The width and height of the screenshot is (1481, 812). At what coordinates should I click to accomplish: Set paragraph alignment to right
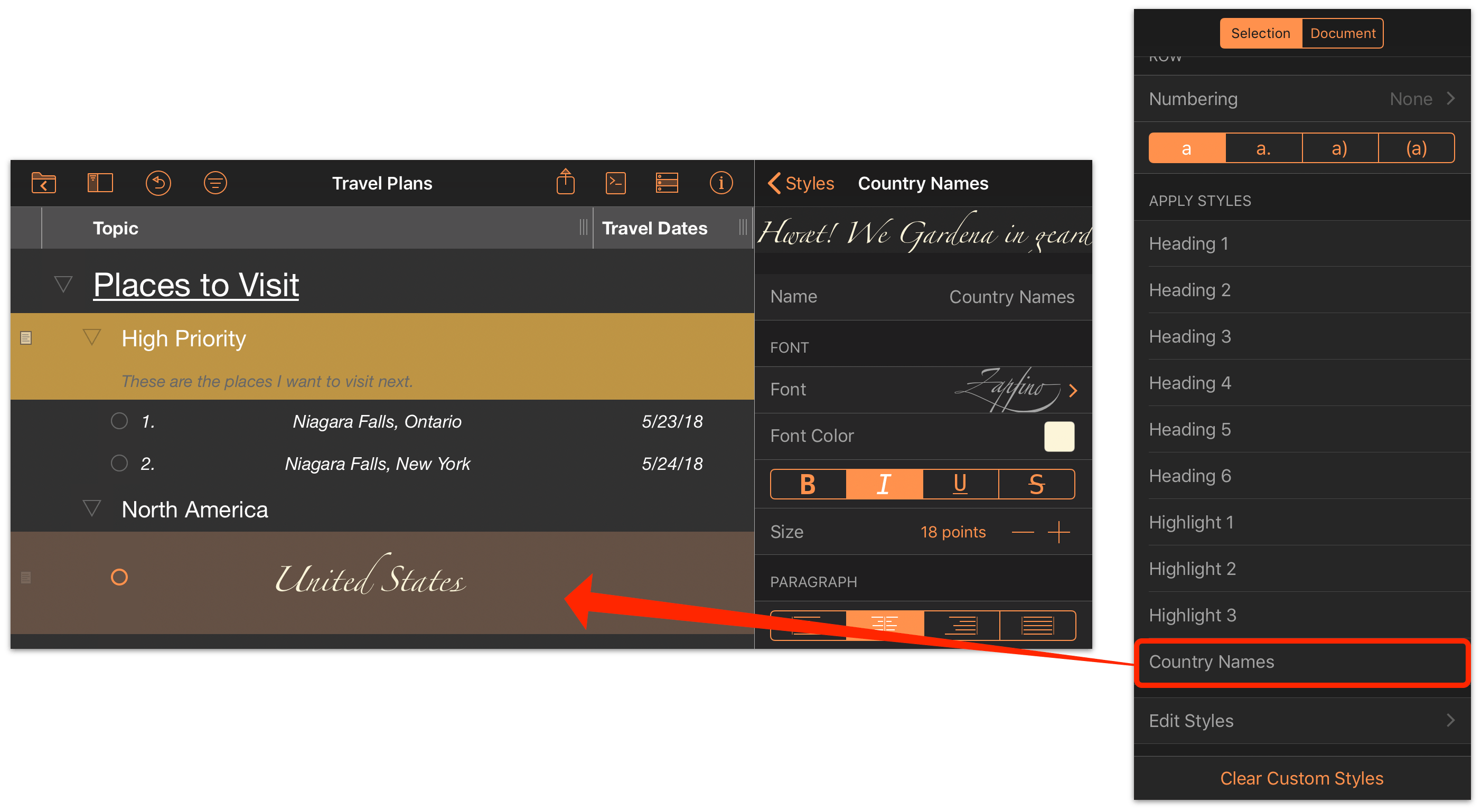click(961, 625)
